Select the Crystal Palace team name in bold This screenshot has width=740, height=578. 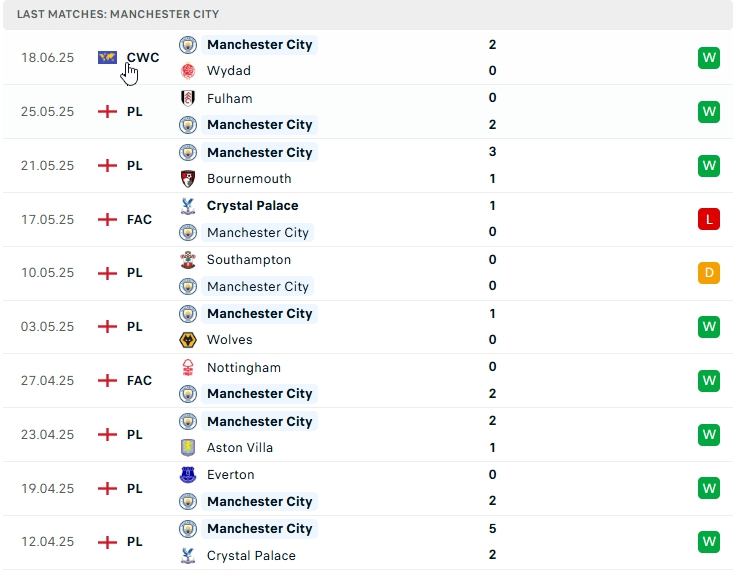click(x=252, y=206)
